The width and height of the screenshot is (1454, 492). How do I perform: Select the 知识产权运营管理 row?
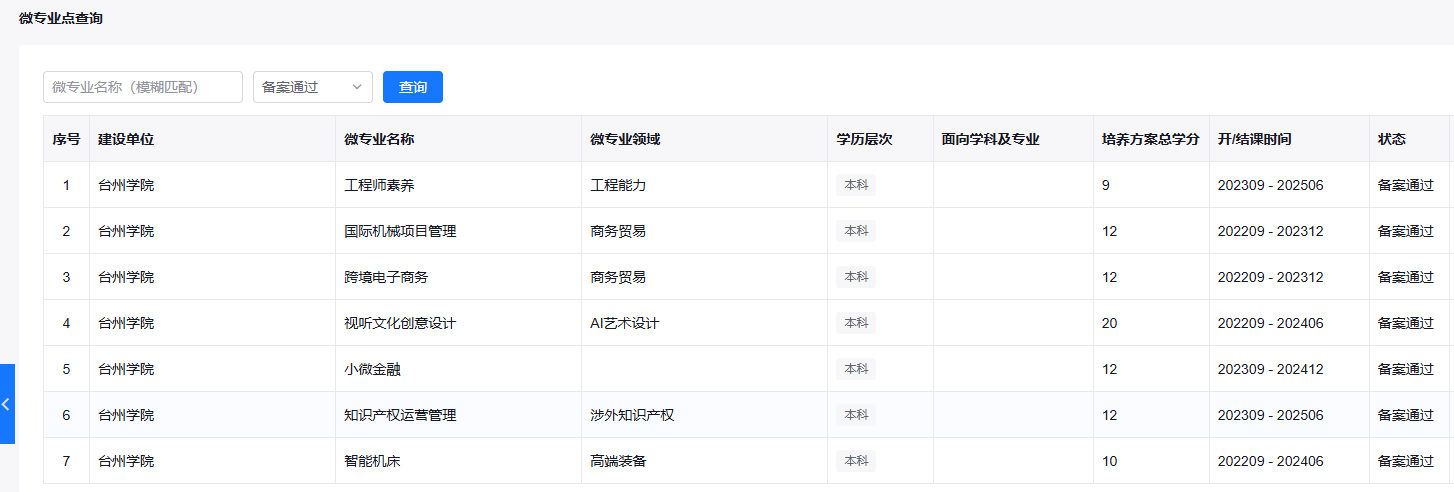click(400, 415)
